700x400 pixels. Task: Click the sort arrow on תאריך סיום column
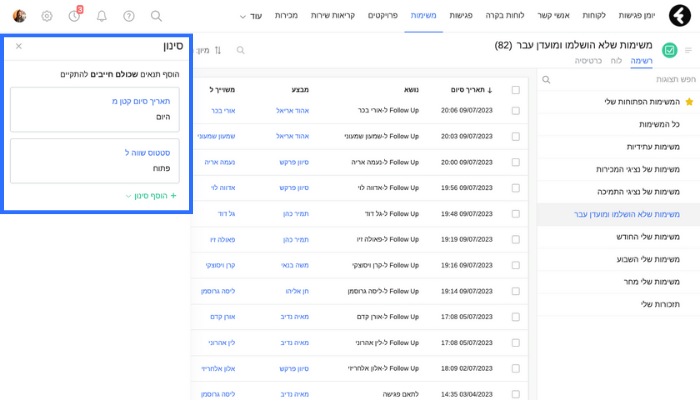click(x=490, y=90)
